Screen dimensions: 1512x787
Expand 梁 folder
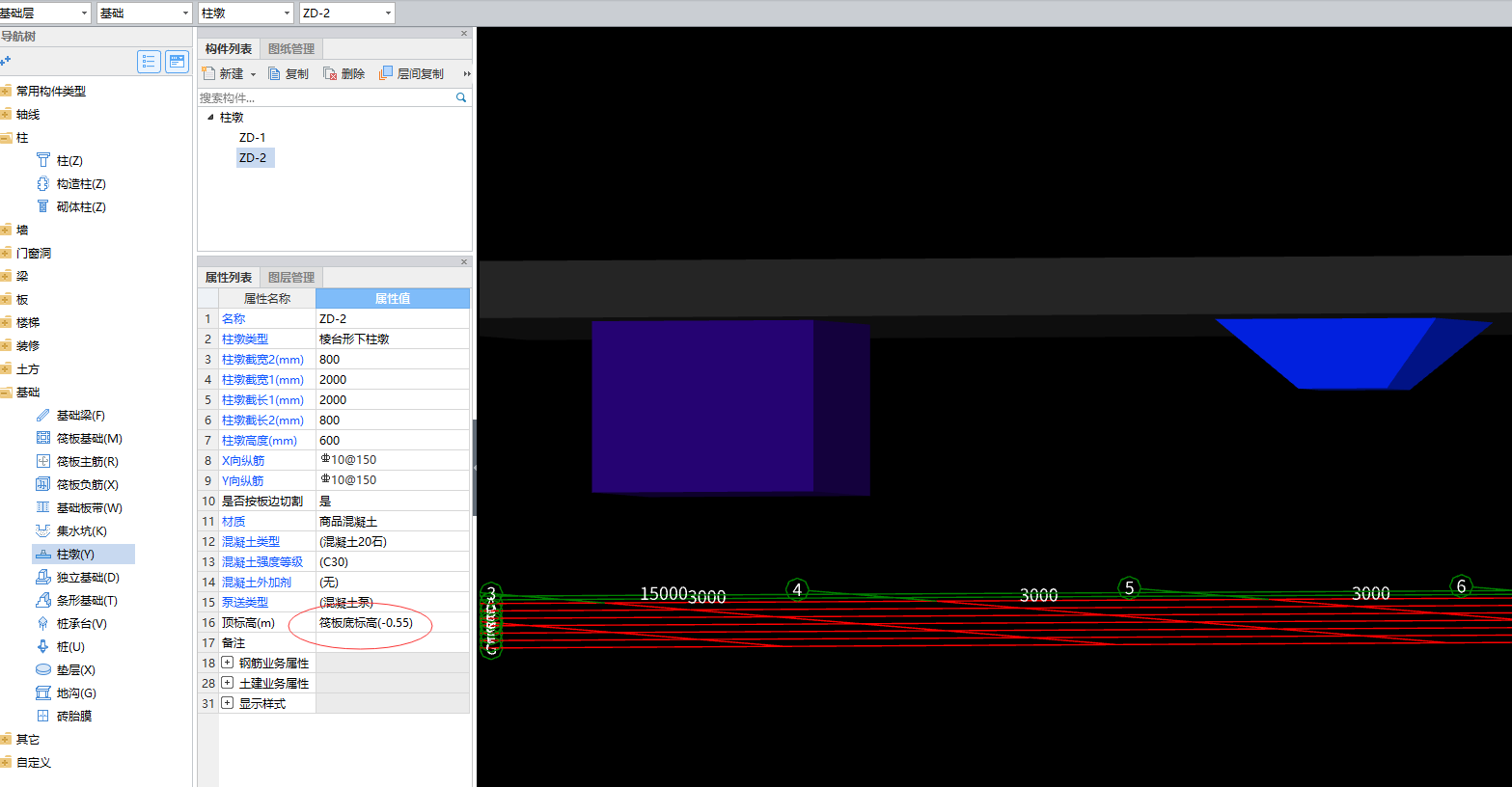(x=6, y=276)
